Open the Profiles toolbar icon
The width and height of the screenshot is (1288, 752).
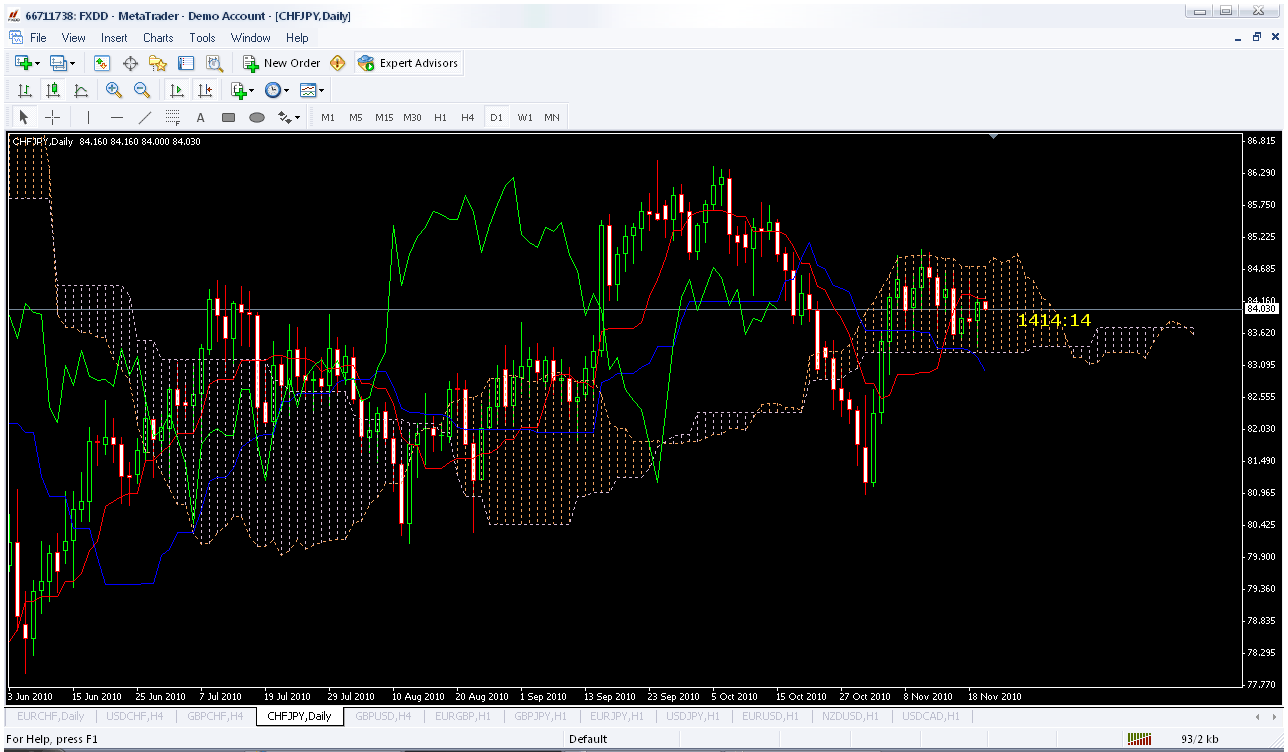pos(57,63)
